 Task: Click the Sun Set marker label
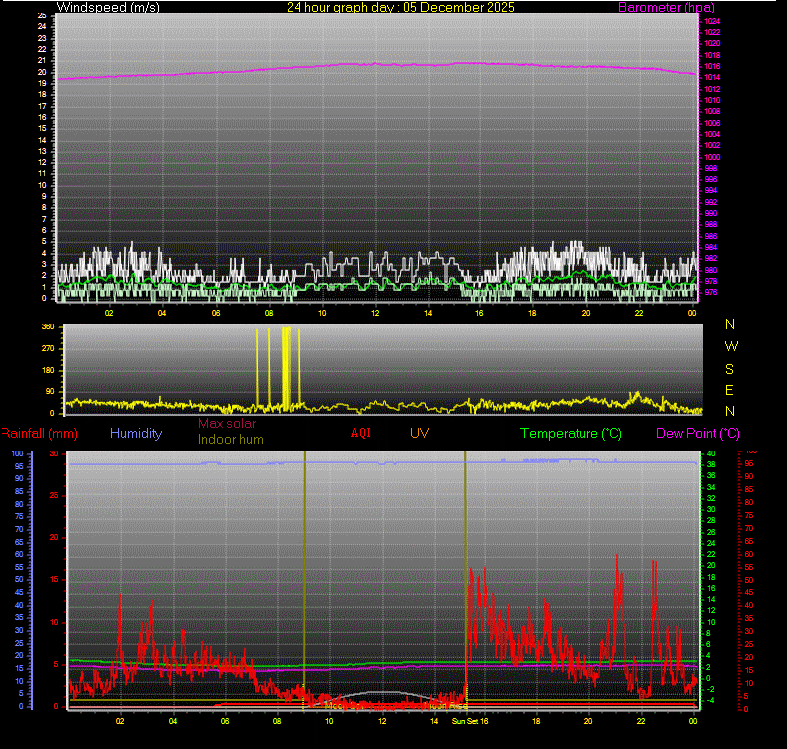[x=465, y=721]
